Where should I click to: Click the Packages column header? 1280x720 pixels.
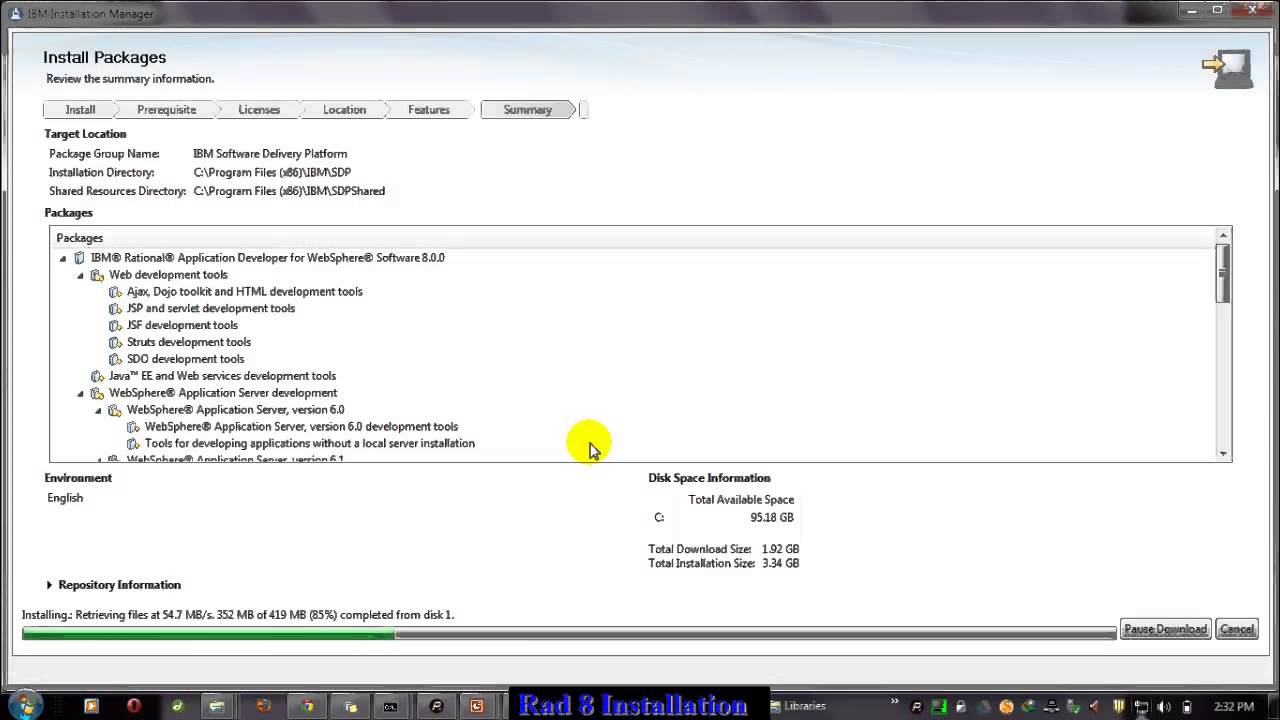coord(632,238)
